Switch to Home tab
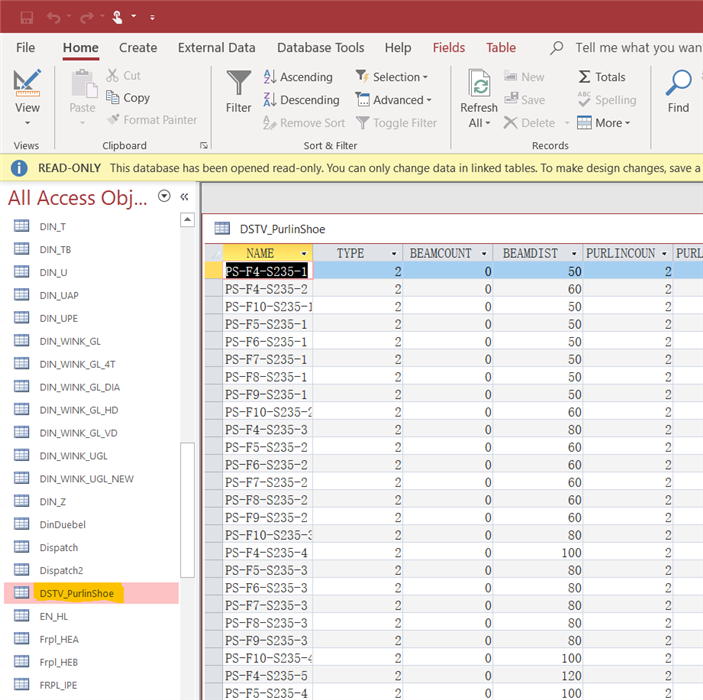703x700 pixels. click(x=81, y=48)
